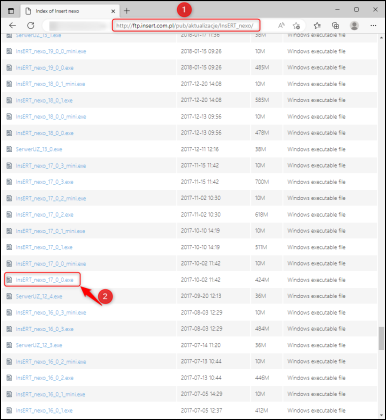The image size is (386, 420).
Task: Open the read aloud icon in address bar
Action: (x=281, y=25)
